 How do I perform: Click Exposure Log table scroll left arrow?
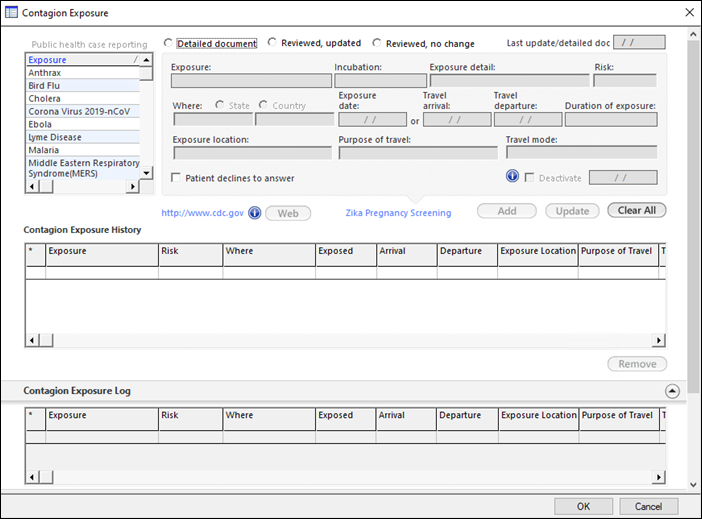(32, 477)
